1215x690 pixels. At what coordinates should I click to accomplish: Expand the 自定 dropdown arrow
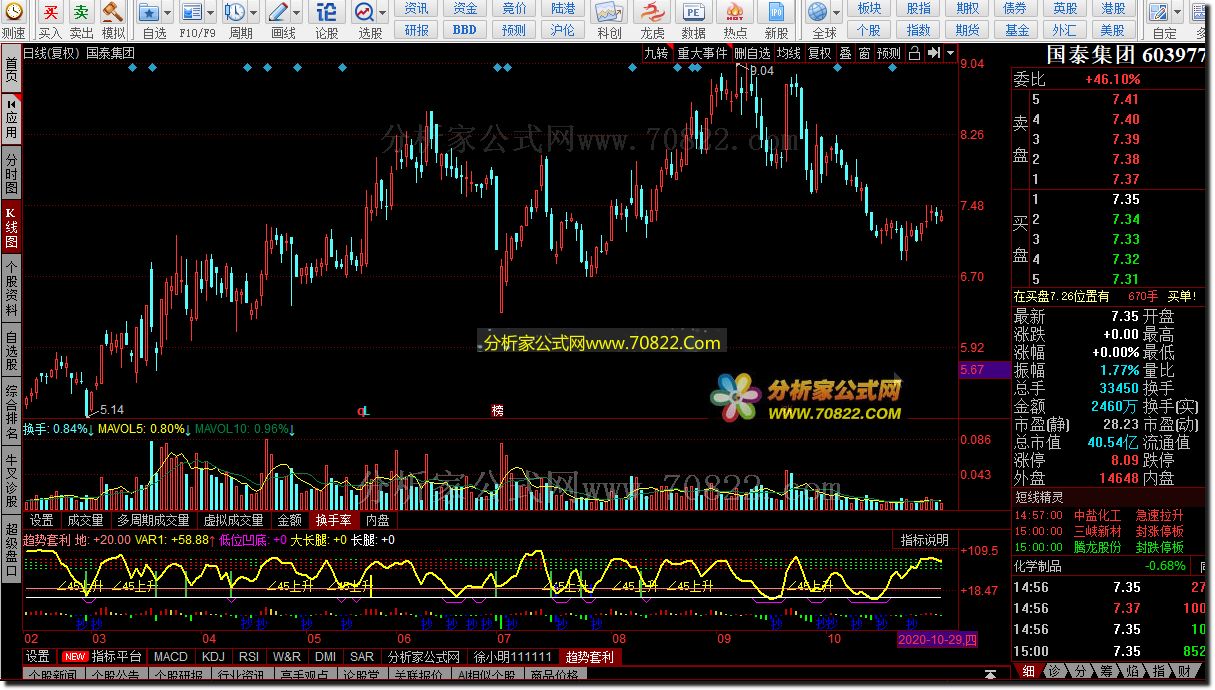pos(1179,13)
